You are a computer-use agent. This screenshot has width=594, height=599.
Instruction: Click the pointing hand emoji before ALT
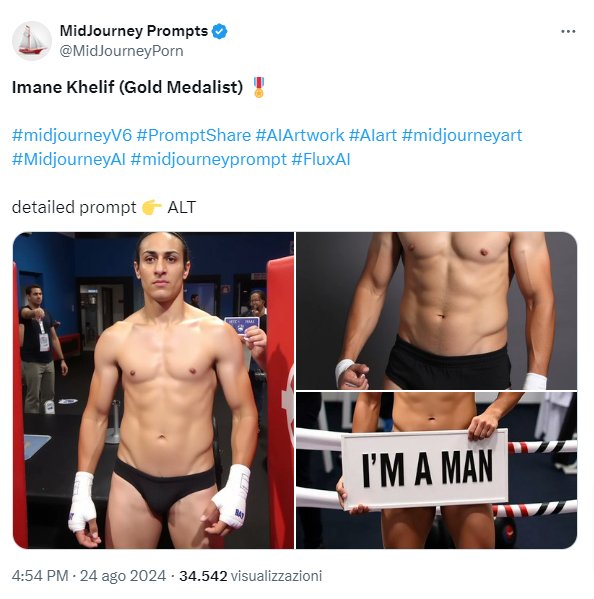(x=152, y=208)
